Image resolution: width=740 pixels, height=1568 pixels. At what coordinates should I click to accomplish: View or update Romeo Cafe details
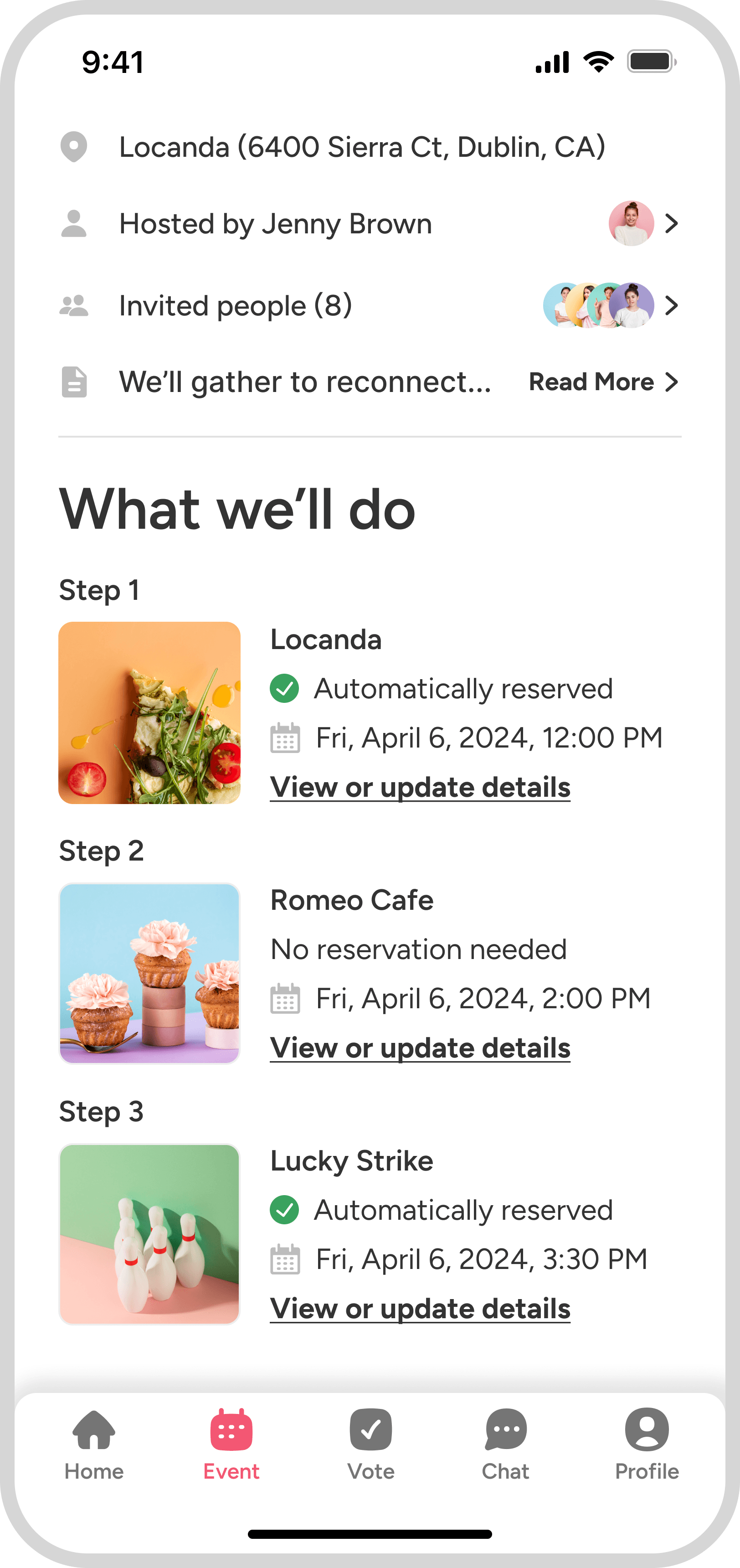tap(420, 1047)
